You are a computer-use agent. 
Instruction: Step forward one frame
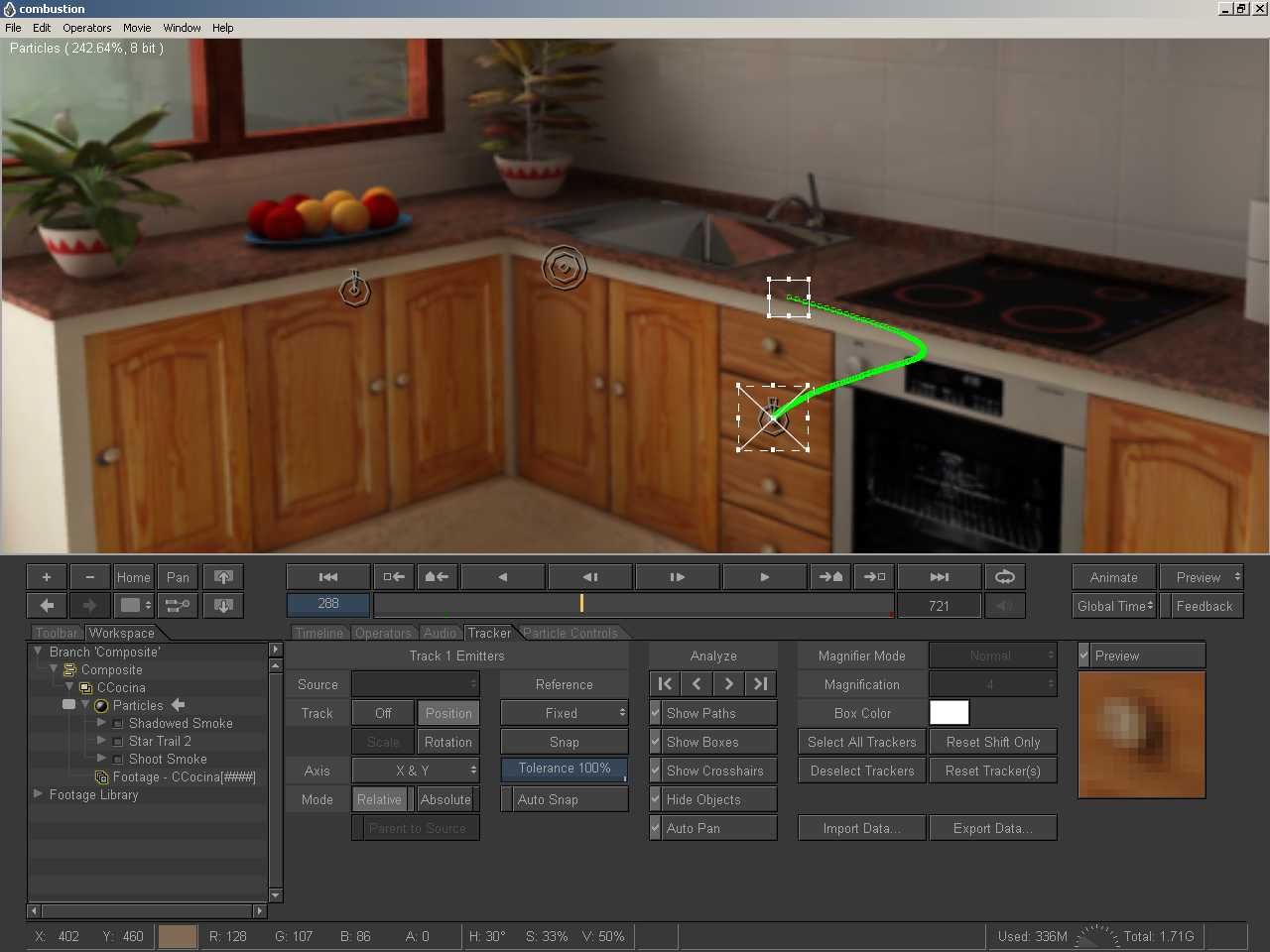click(678, 577)
